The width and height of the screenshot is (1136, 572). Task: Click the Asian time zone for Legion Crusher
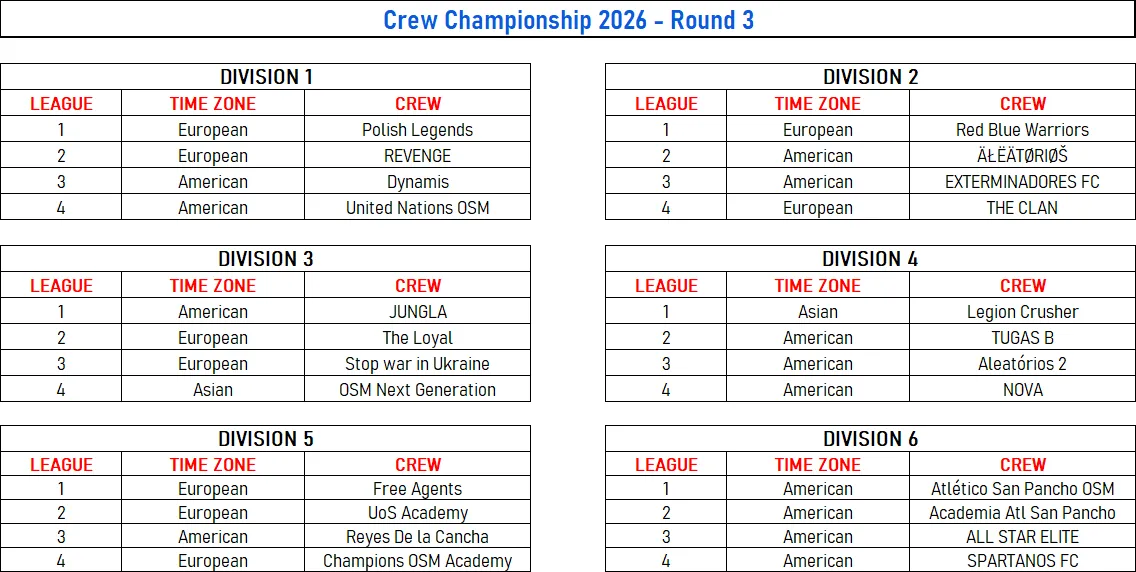click(818, 311)
